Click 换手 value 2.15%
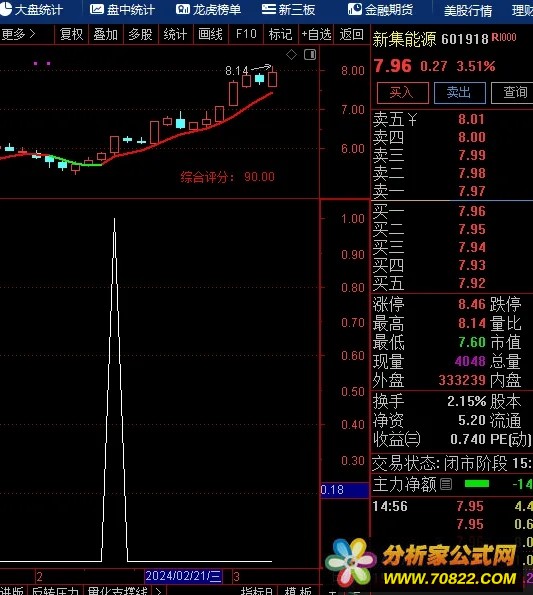Image resolution: width=533 pixels, height=595 pixels. tap(466, 401)
